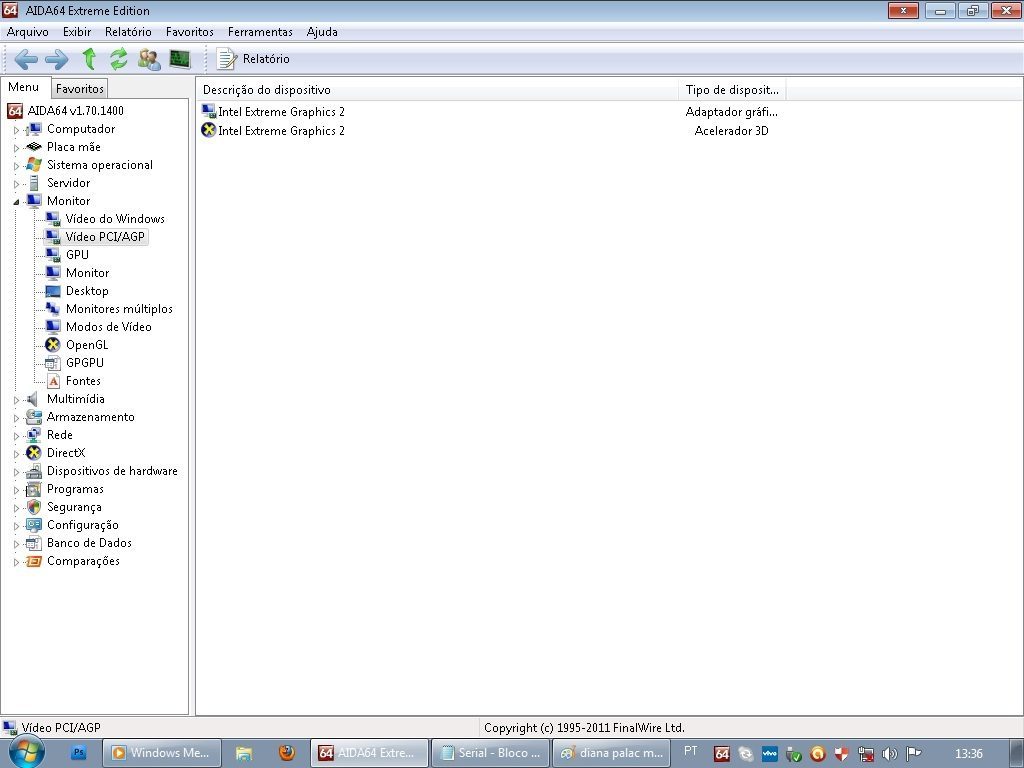Open the Favoritos menu in menu bar
The width and height of the screenshot is (1024, 768).
click(190, 32)
